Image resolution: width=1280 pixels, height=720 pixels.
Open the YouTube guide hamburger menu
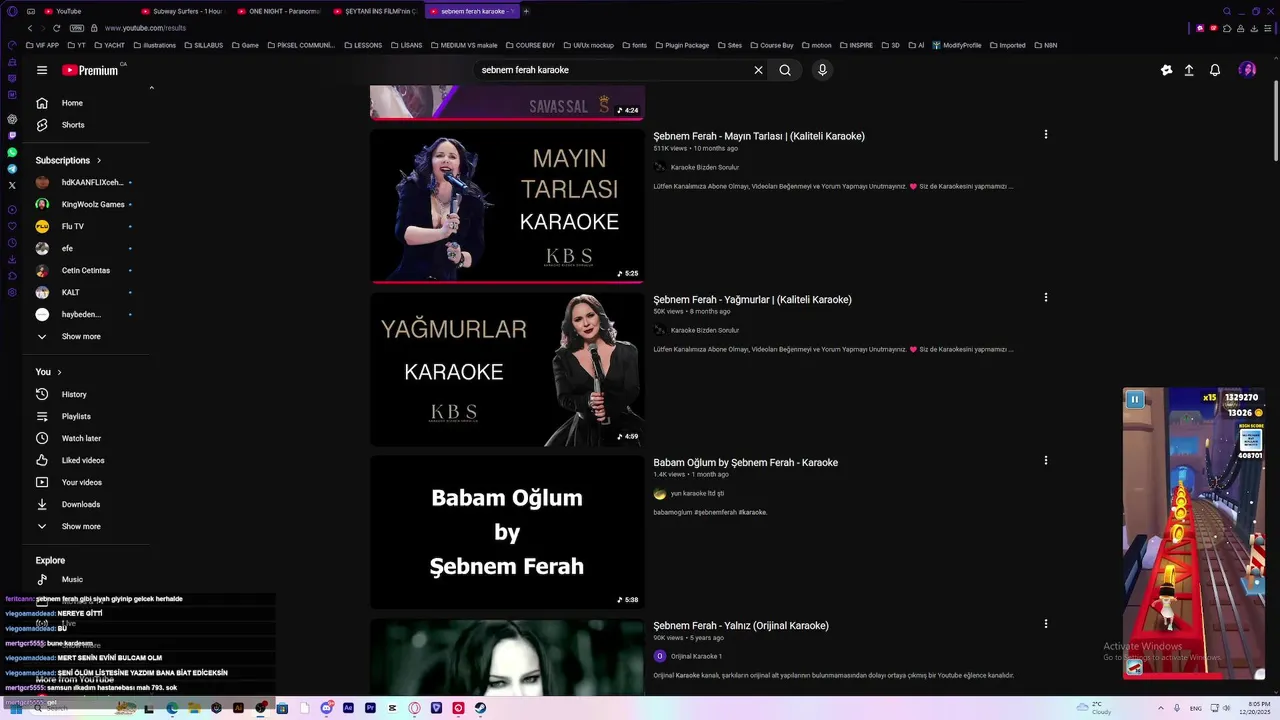tap(42, 70)
